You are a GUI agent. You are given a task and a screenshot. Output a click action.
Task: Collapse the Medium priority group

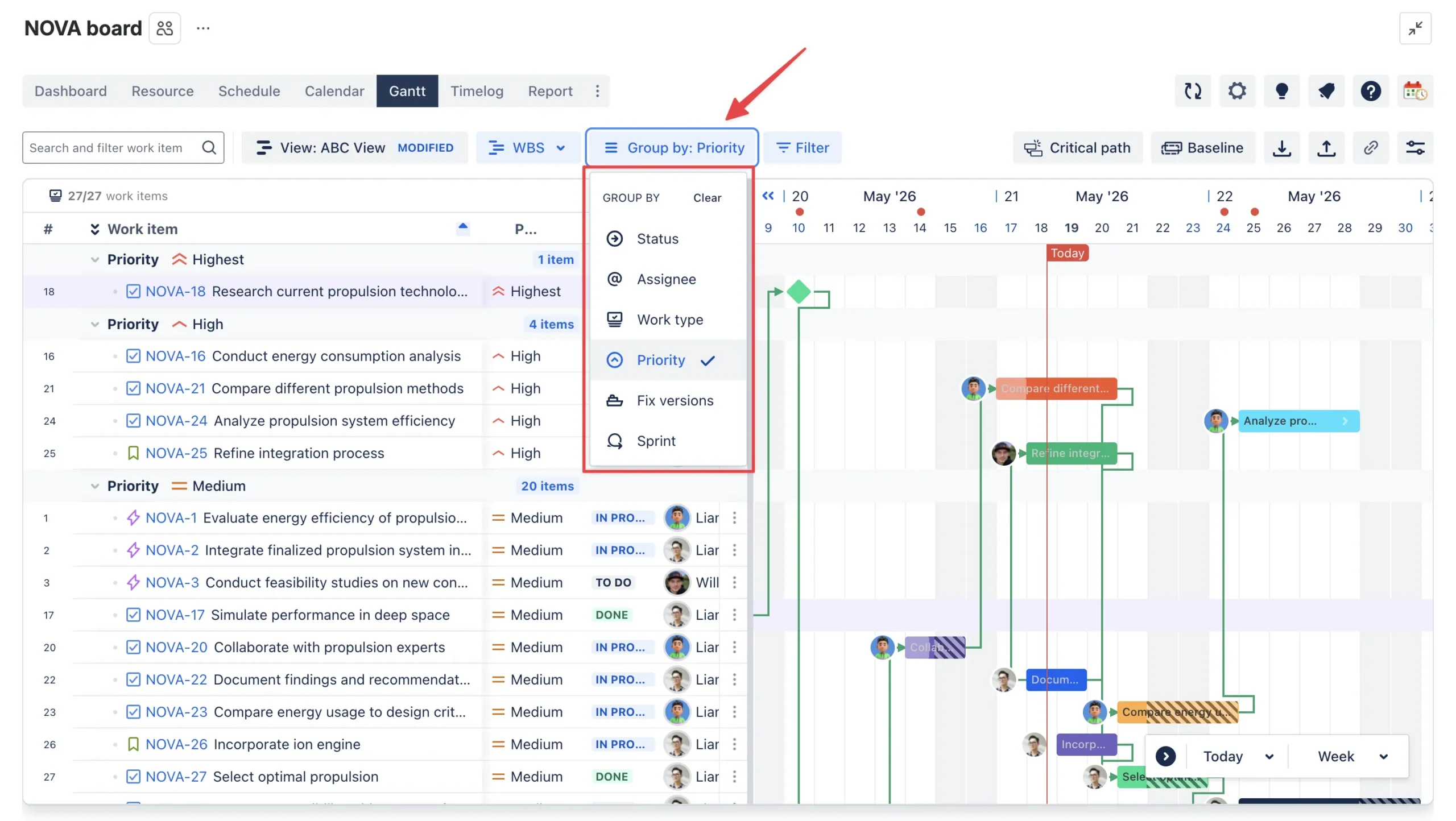95,486
